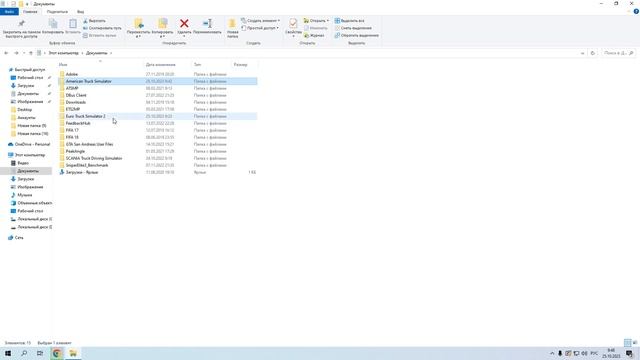
Task: Select the Euro Truck Simulator 2 folder
Action: [x=158, y=116]
